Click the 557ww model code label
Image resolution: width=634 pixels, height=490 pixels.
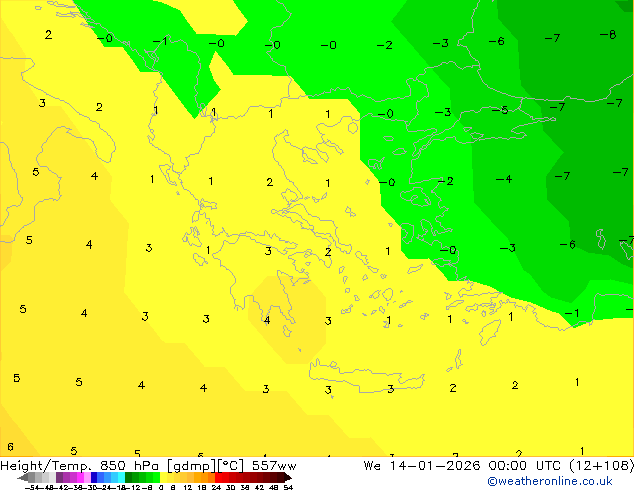[x=274, y=466]
